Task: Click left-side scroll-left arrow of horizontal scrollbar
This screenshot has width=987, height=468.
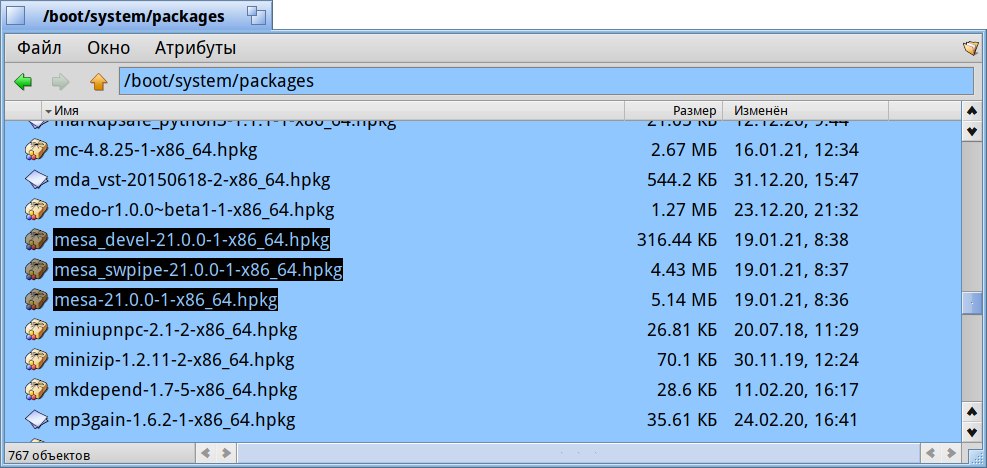Action: pos(205,453)
